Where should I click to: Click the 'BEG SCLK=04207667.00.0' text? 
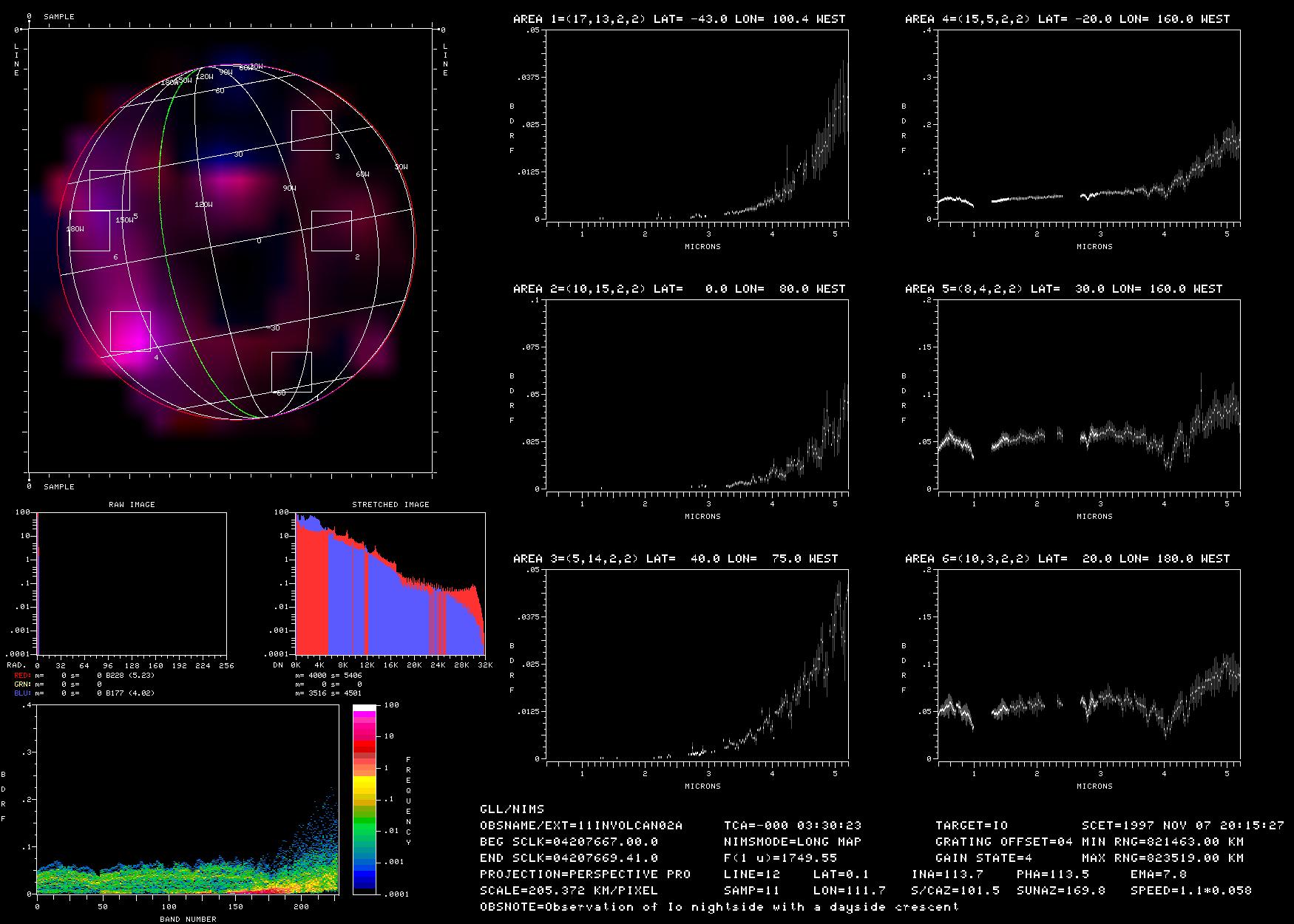coord(569,842)
